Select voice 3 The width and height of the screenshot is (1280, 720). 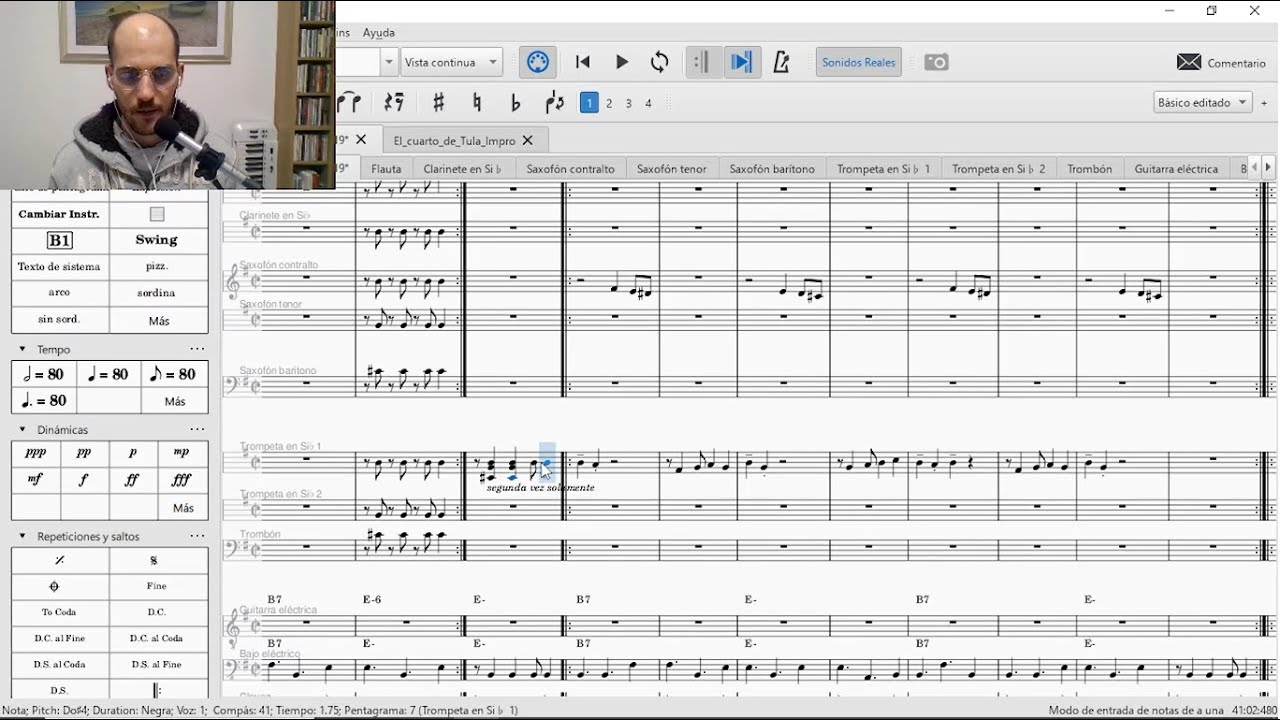(x=629, y=103)
